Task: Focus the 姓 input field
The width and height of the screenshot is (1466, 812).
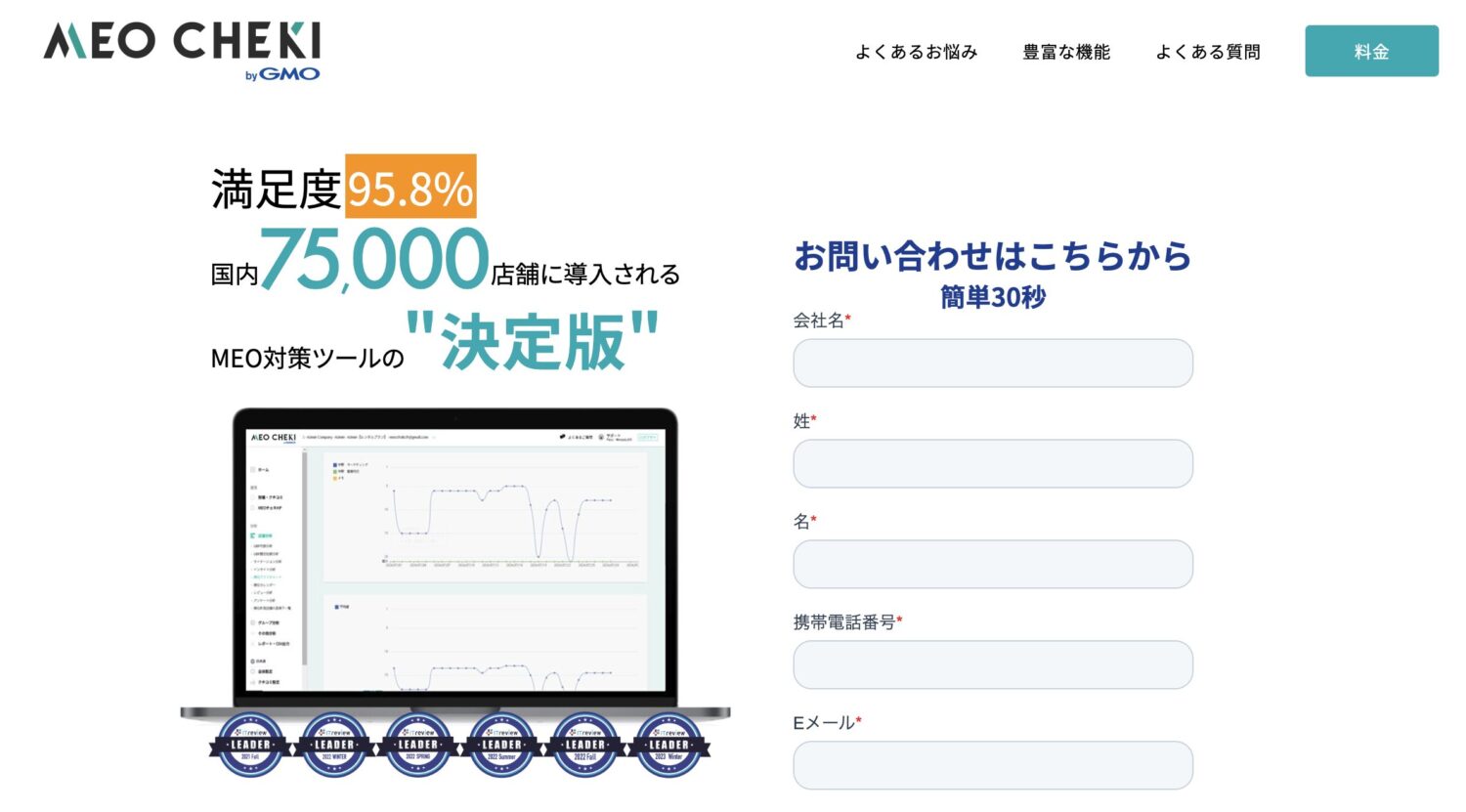Action: (993, 464)
